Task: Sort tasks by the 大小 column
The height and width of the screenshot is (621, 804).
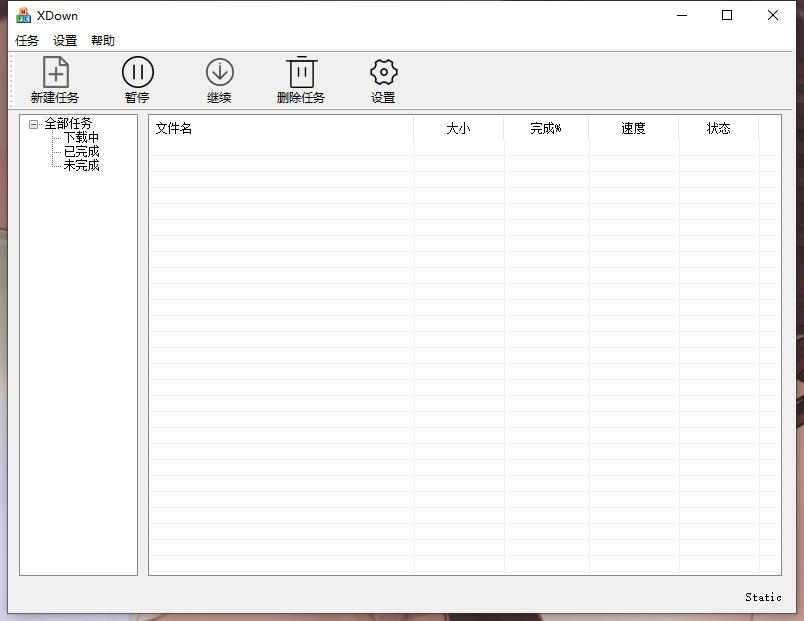Action: pyautogui.click(x=459, y=129)
